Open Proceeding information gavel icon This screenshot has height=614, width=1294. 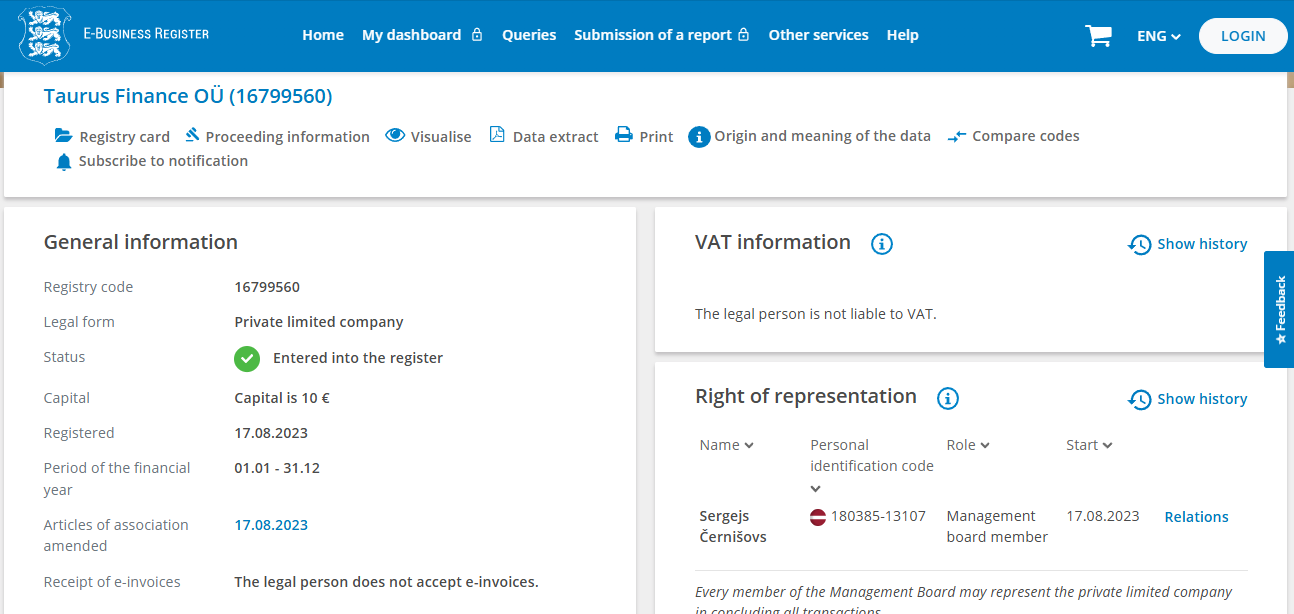tap(192, 135)
